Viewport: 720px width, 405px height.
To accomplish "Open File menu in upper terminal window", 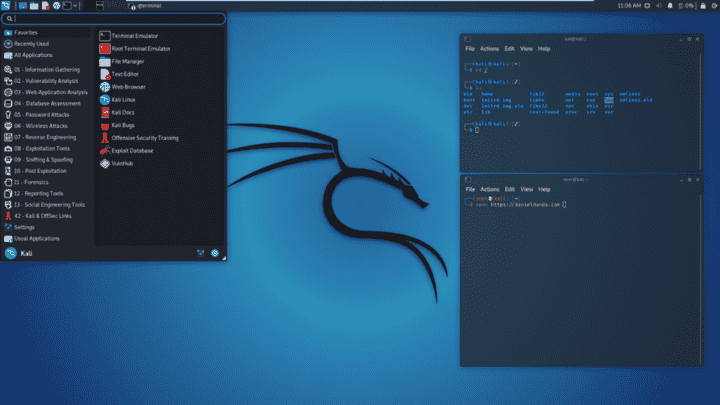I will [x=470, y=49].
